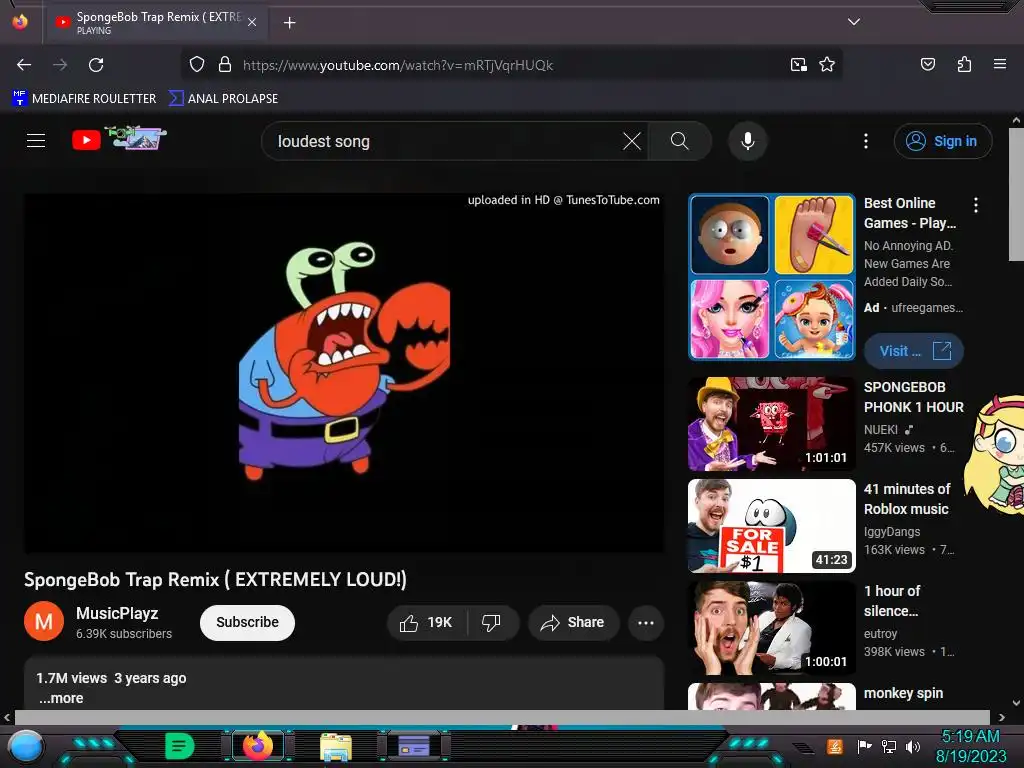This screenshot has width=1024, height=768.
Task: Open the MusicPlayz channel avatar
Action: (x=44, y=621)
